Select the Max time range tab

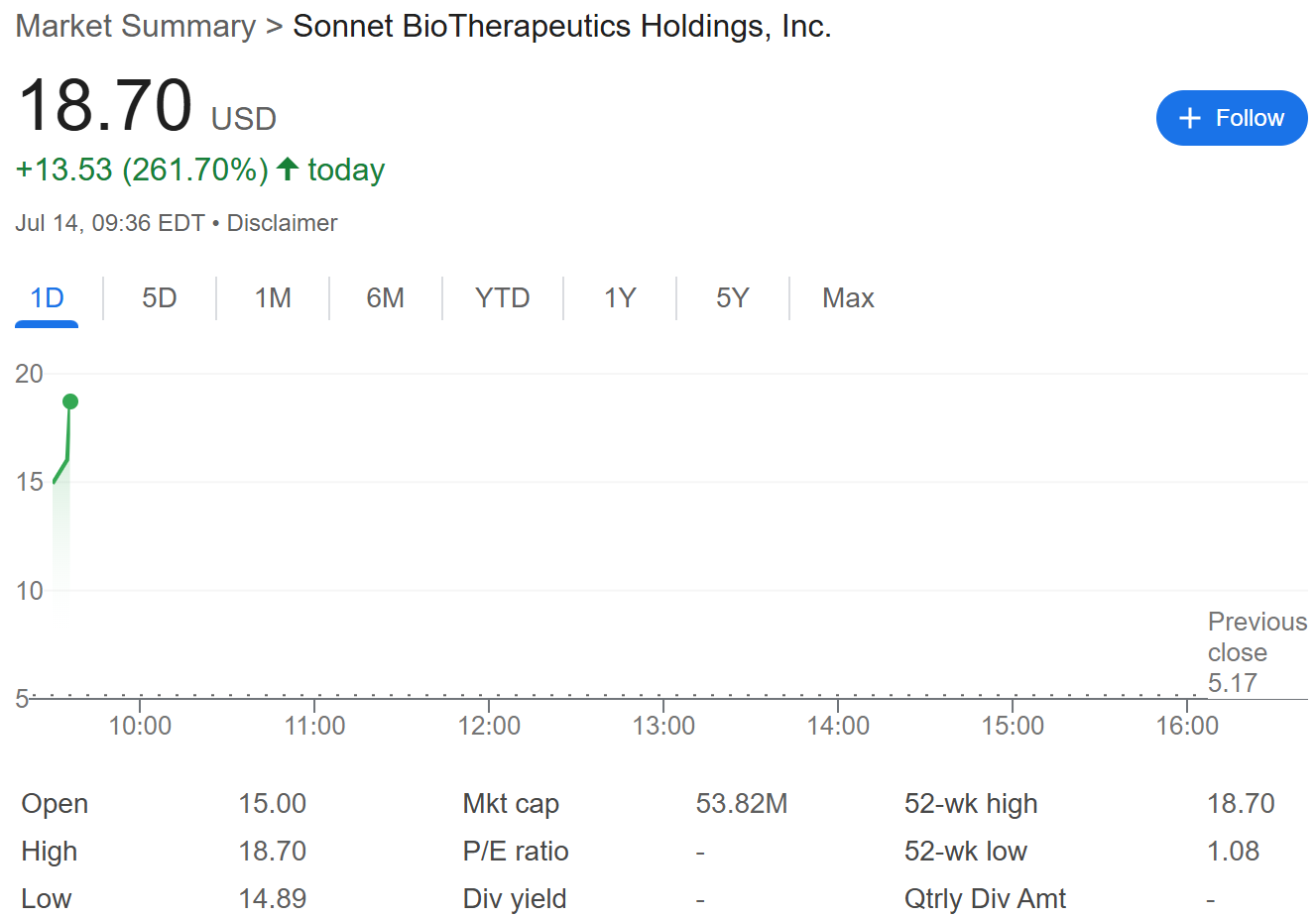coord(848,297)
